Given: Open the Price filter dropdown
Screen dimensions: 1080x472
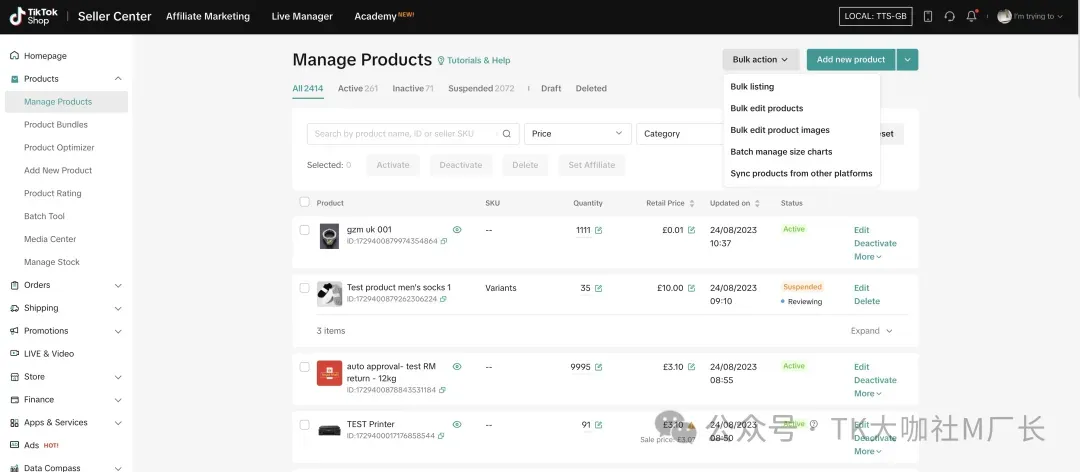Looking at the screenshot, I should [578, 134].
